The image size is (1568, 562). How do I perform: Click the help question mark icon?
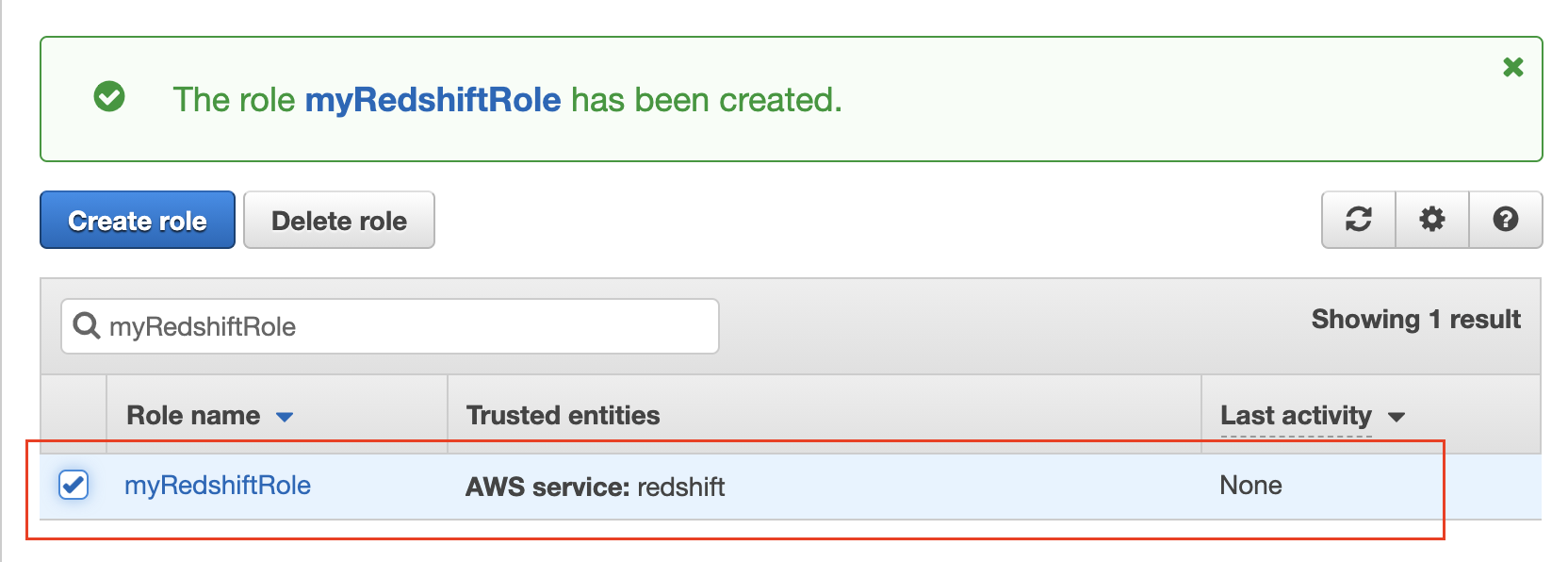[1506, 220]
